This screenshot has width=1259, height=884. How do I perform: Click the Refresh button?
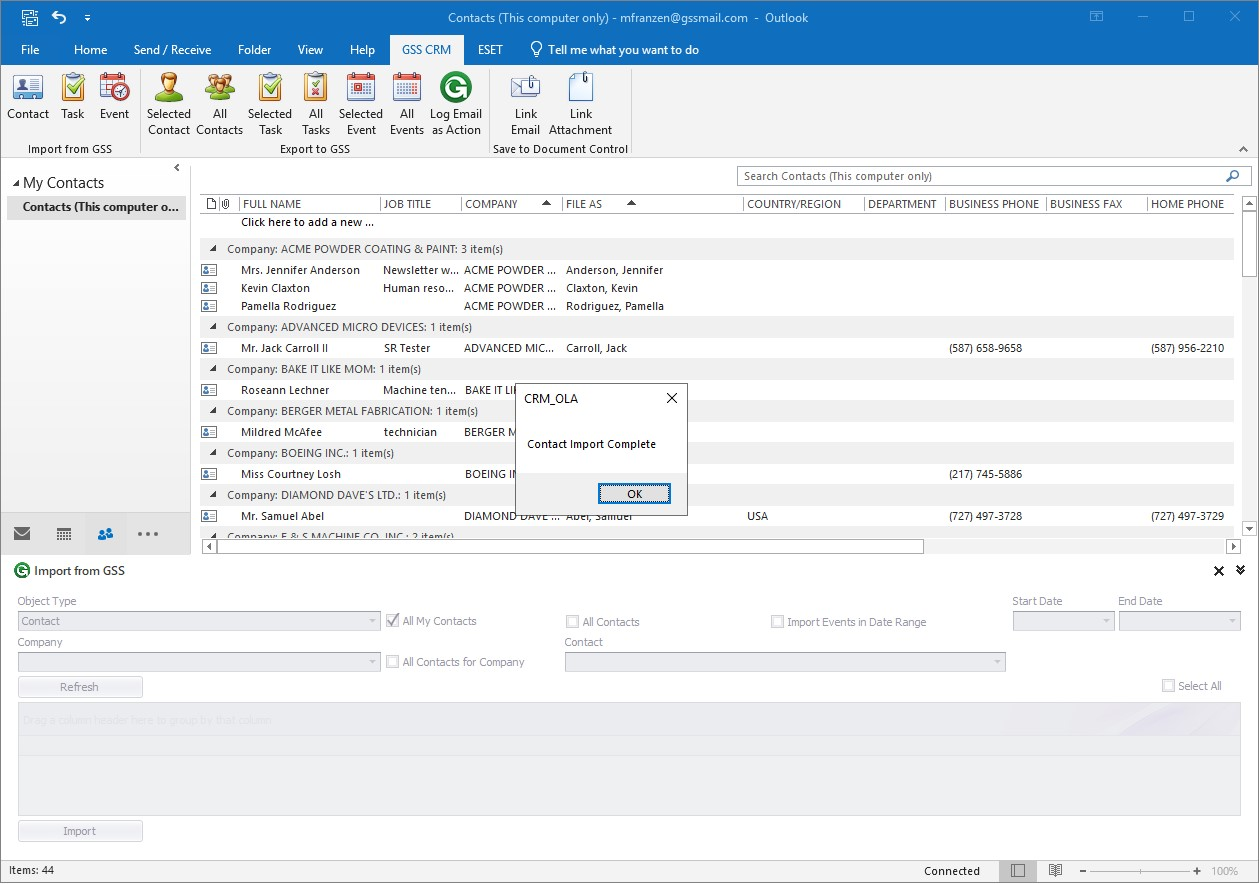click(x=80, y=687)
